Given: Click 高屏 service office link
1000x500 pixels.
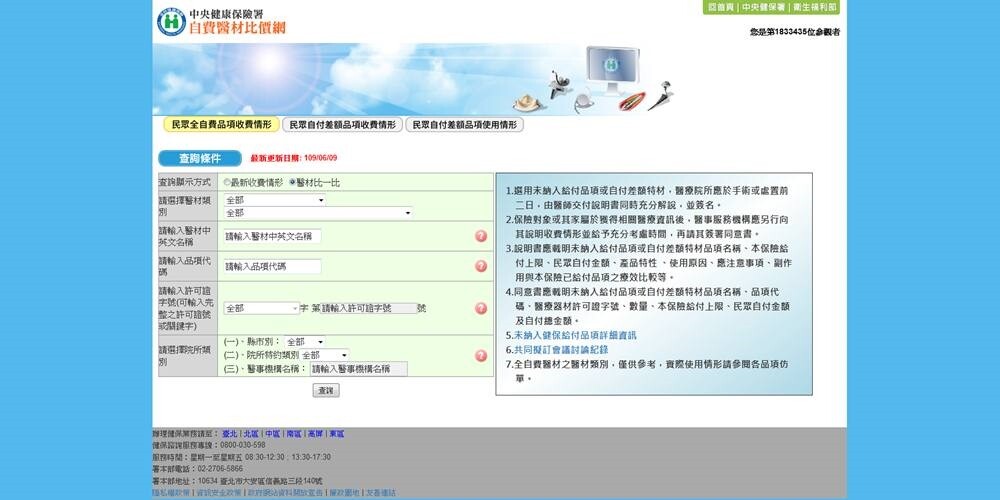Looking at the screenshot, I should pos(315,434).
